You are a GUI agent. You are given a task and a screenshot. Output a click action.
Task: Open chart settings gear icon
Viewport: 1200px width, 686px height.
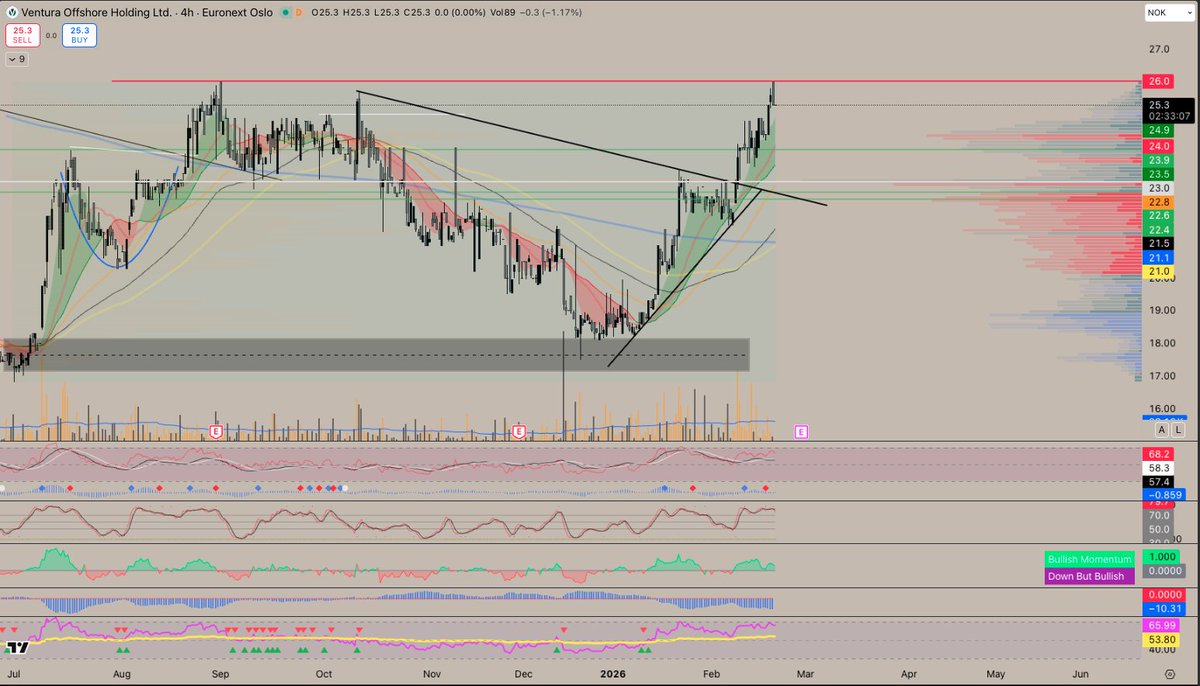coord(1169,676)
